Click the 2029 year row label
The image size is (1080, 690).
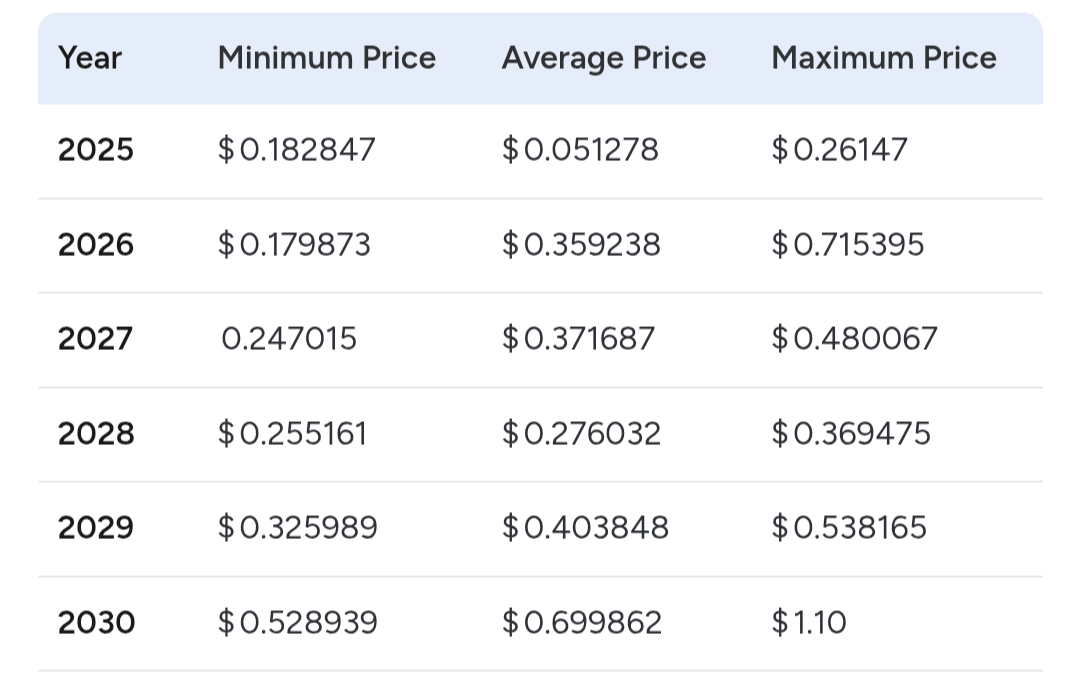click(95, 528)
